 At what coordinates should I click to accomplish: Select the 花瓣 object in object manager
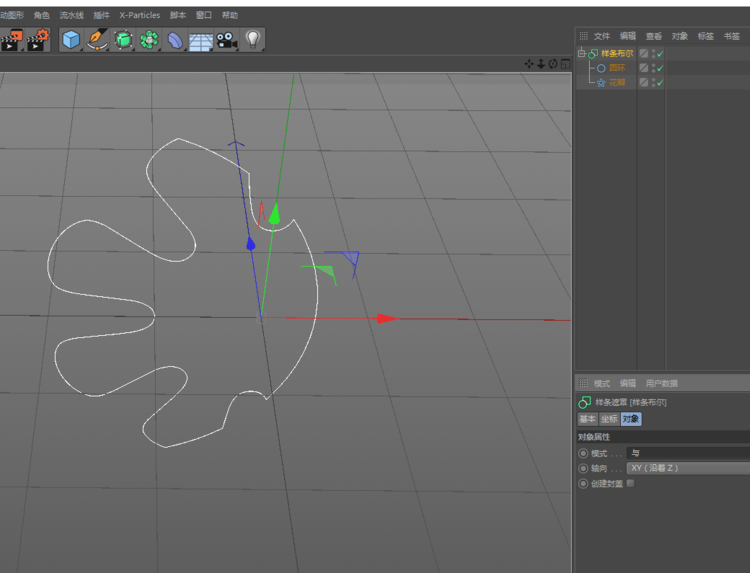[617, 82]
